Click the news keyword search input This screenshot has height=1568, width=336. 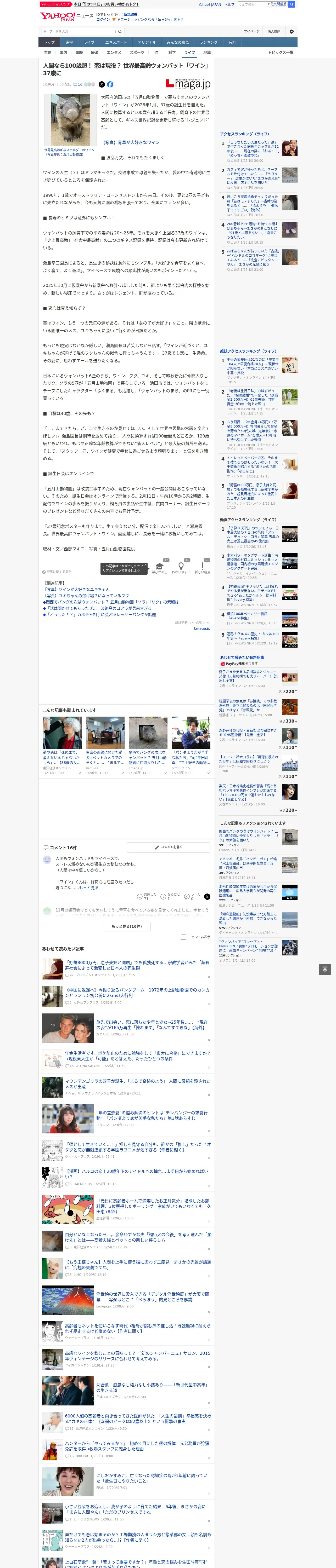click(x=79, y=32)
